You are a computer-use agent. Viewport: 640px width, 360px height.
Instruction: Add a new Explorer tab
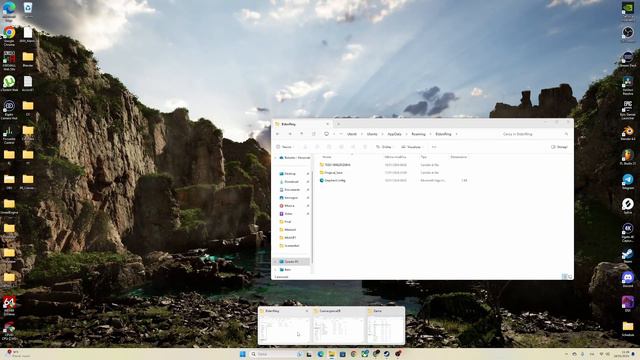pyautogui.click(x=338, y=124)
